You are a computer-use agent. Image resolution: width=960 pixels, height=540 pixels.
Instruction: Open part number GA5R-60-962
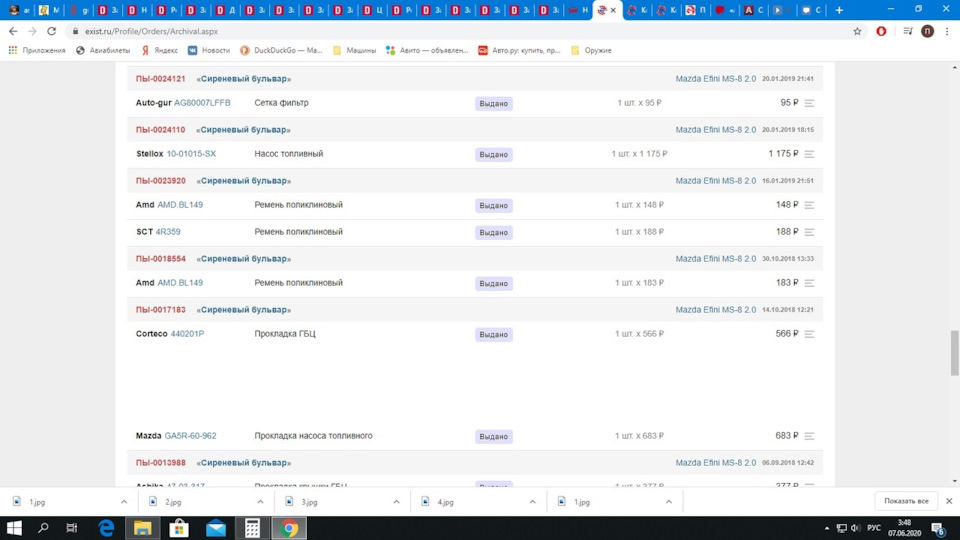tap(190, 436)
